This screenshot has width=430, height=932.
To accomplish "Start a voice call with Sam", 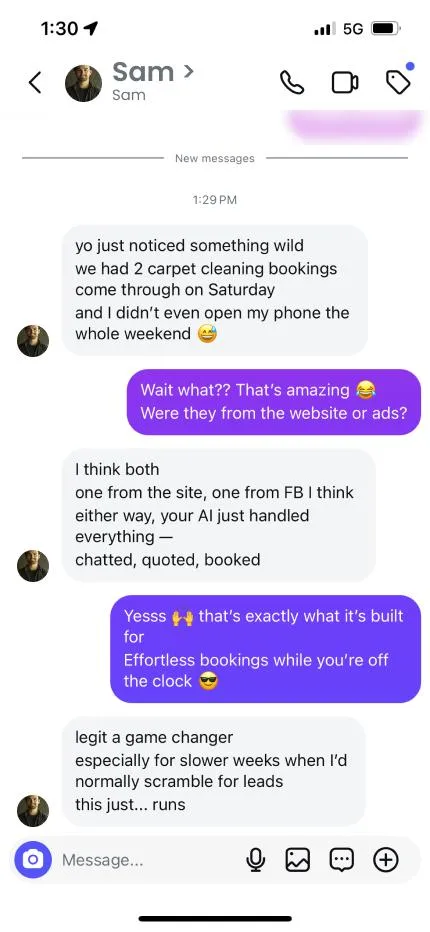I will click(x=292, y=83).
